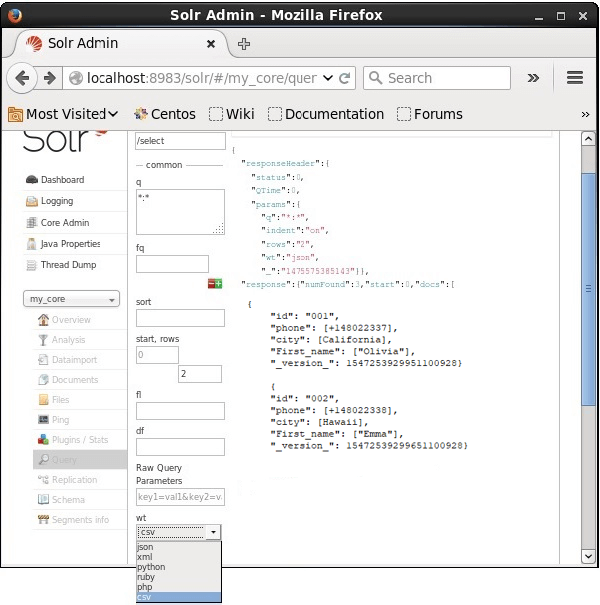Screen dimensions: 600x605
Task: Maximize the Firefox window
Action: [x=561, y=16]
